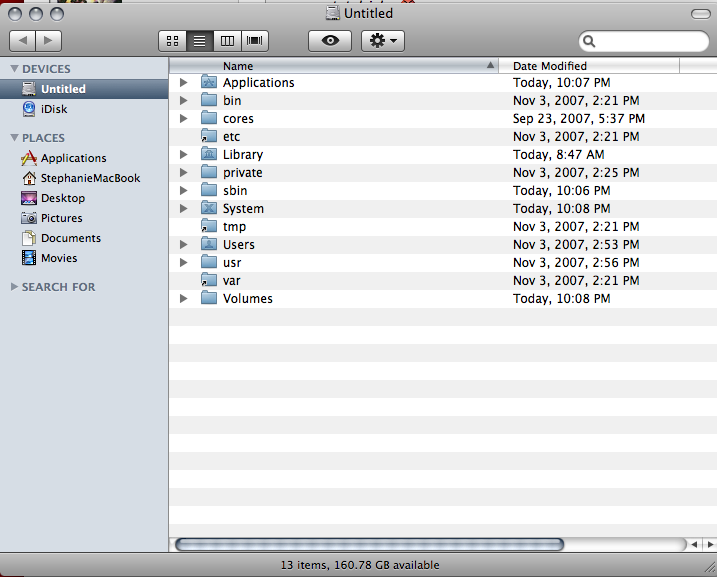Expand the cores folder triangle
The width and height of the screenshot is (717, 577).
click(x=183, y=118)
